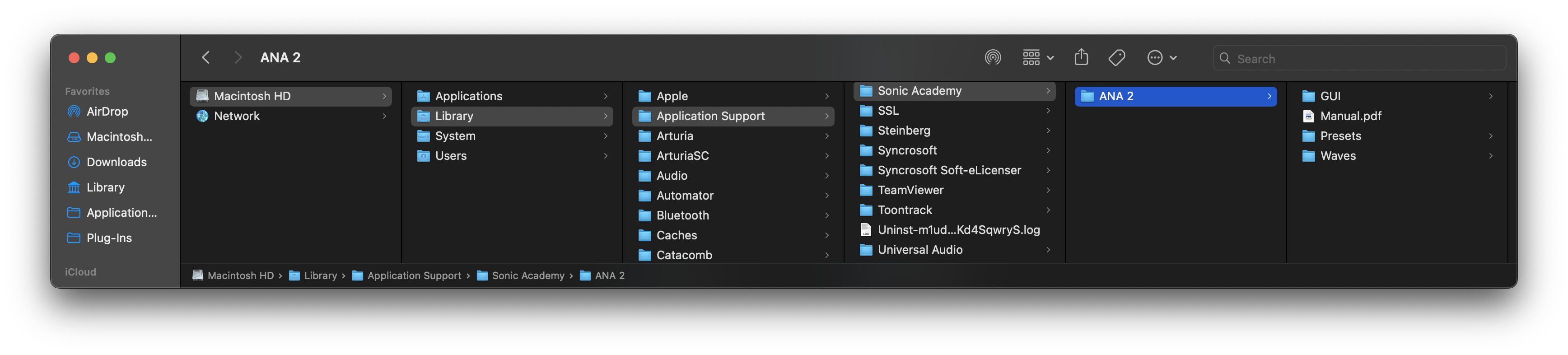The image size is (1568, 355).
Task: Click the Share toolbar icon
Action: pyautogui.click(x=1081, y=58)
